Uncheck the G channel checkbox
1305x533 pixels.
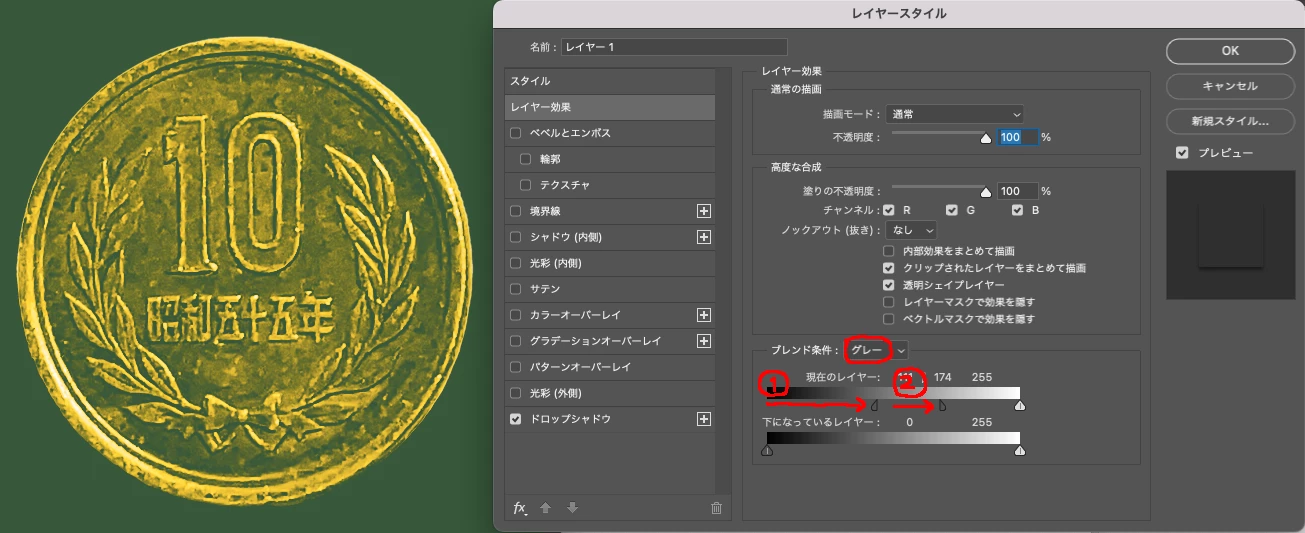coord(952,210)
